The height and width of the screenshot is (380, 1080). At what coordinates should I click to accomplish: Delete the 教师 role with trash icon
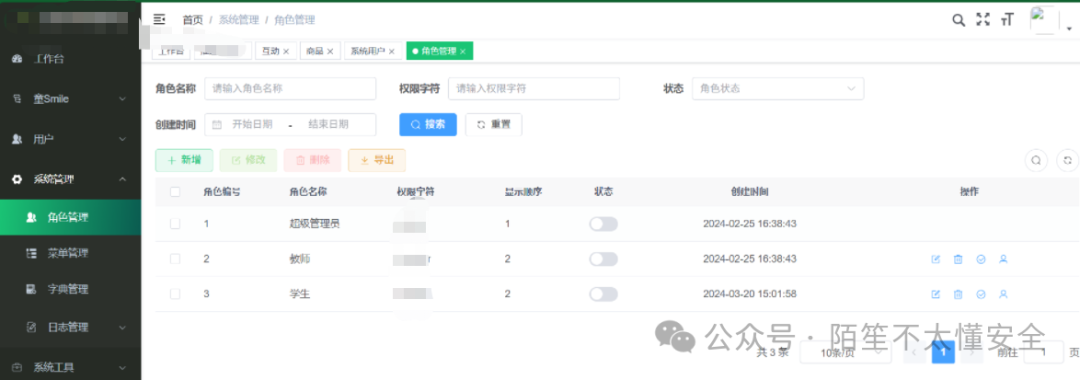(958, 259)
